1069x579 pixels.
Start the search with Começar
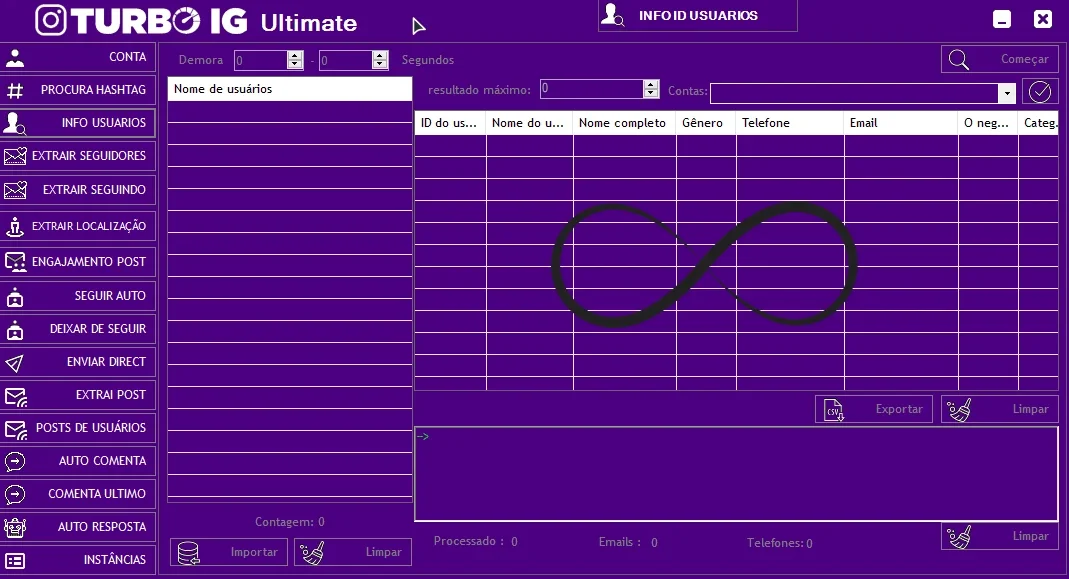click(999, 59)
